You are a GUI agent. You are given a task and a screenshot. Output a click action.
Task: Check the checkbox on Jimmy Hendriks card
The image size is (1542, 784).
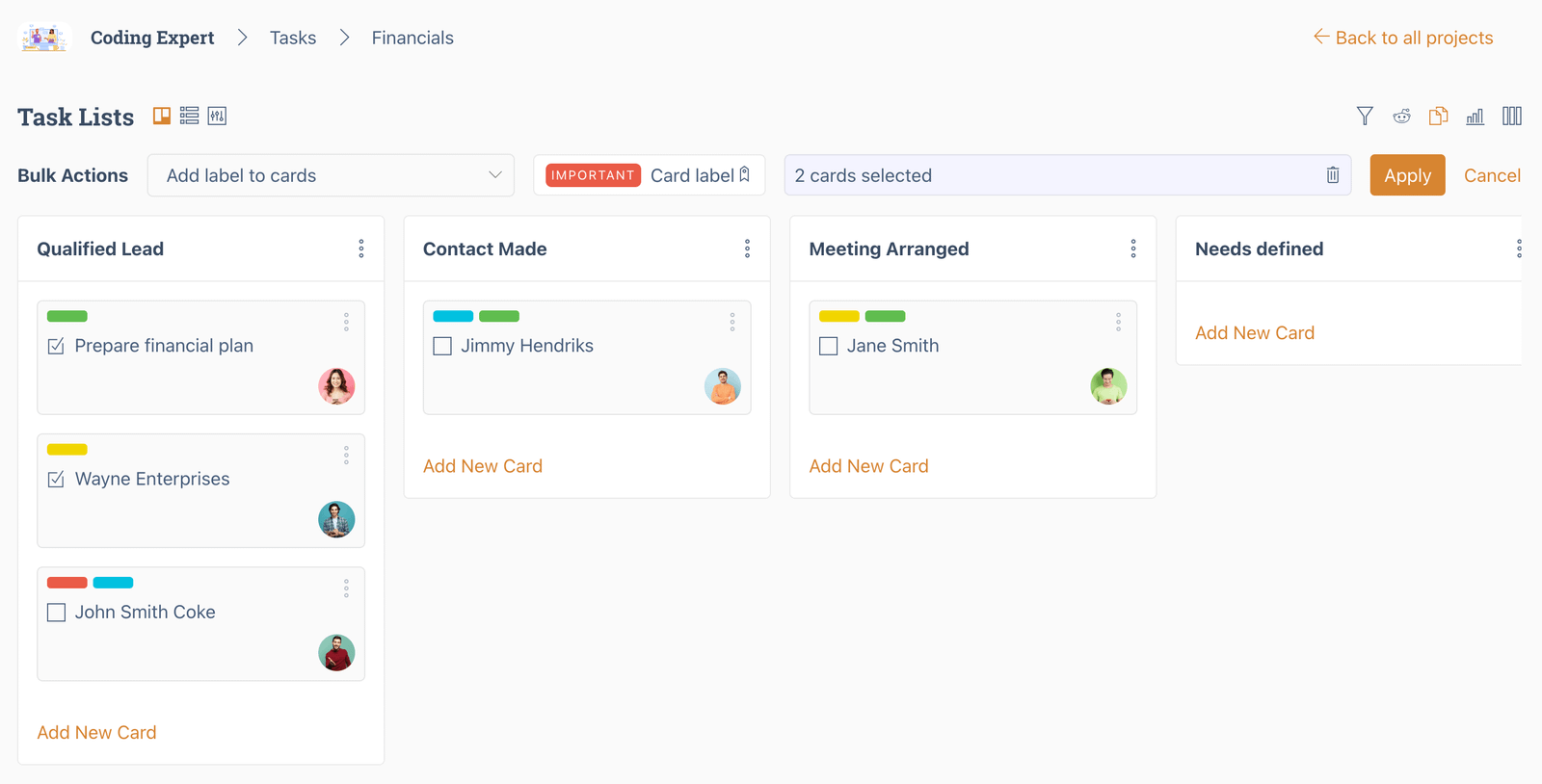coord(442,346)
